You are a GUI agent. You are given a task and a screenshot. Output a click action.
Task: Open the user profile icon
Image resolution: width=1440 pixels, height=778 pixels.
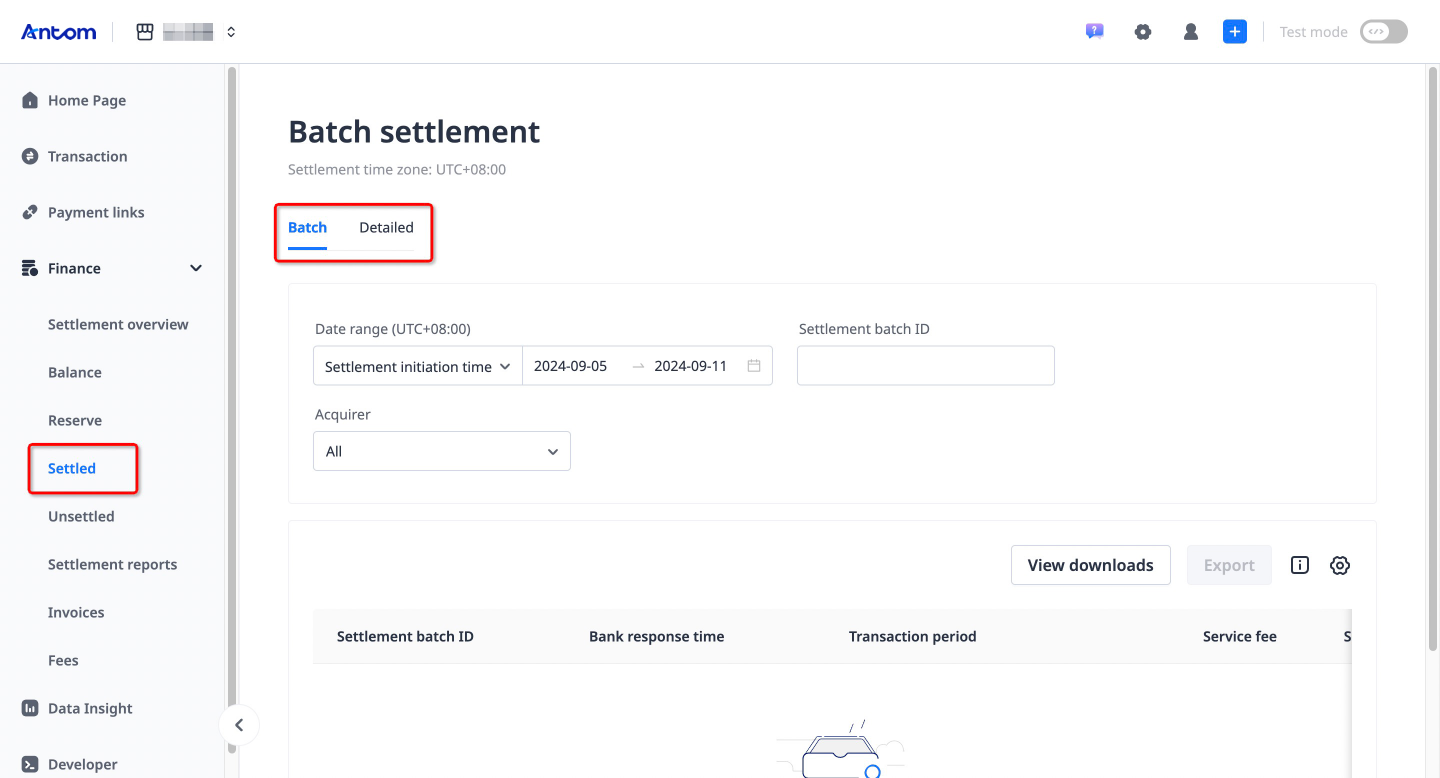[1190, 31]
